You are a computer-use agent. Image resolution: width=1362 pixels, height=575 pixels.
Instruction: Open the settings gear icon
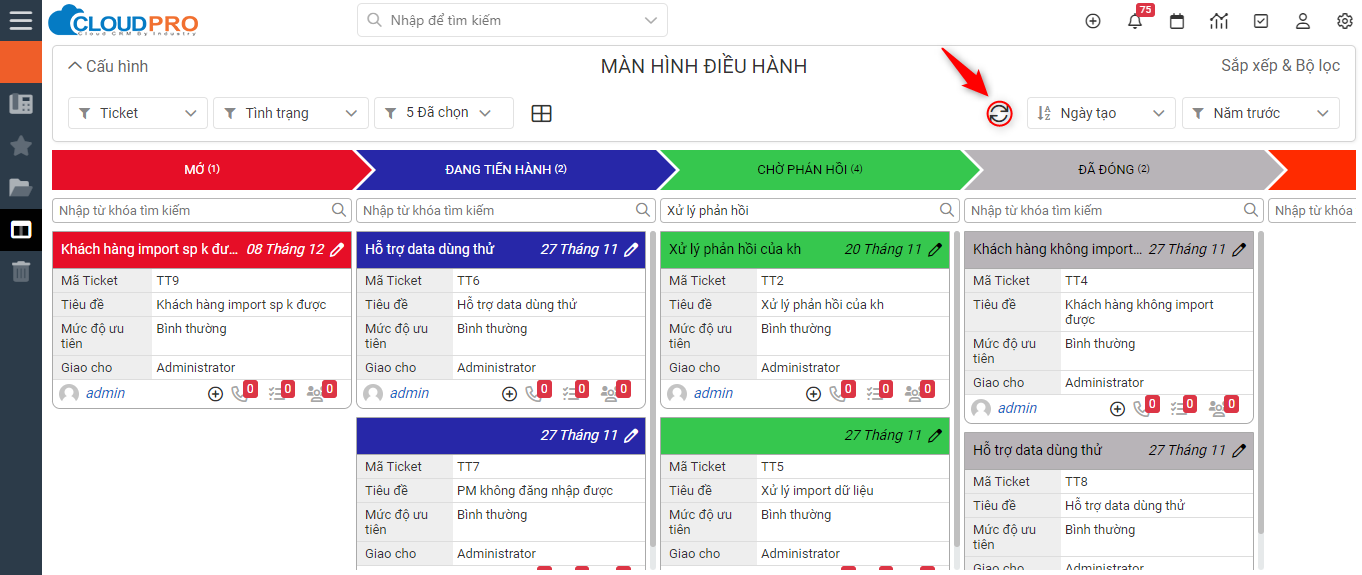1345,21
